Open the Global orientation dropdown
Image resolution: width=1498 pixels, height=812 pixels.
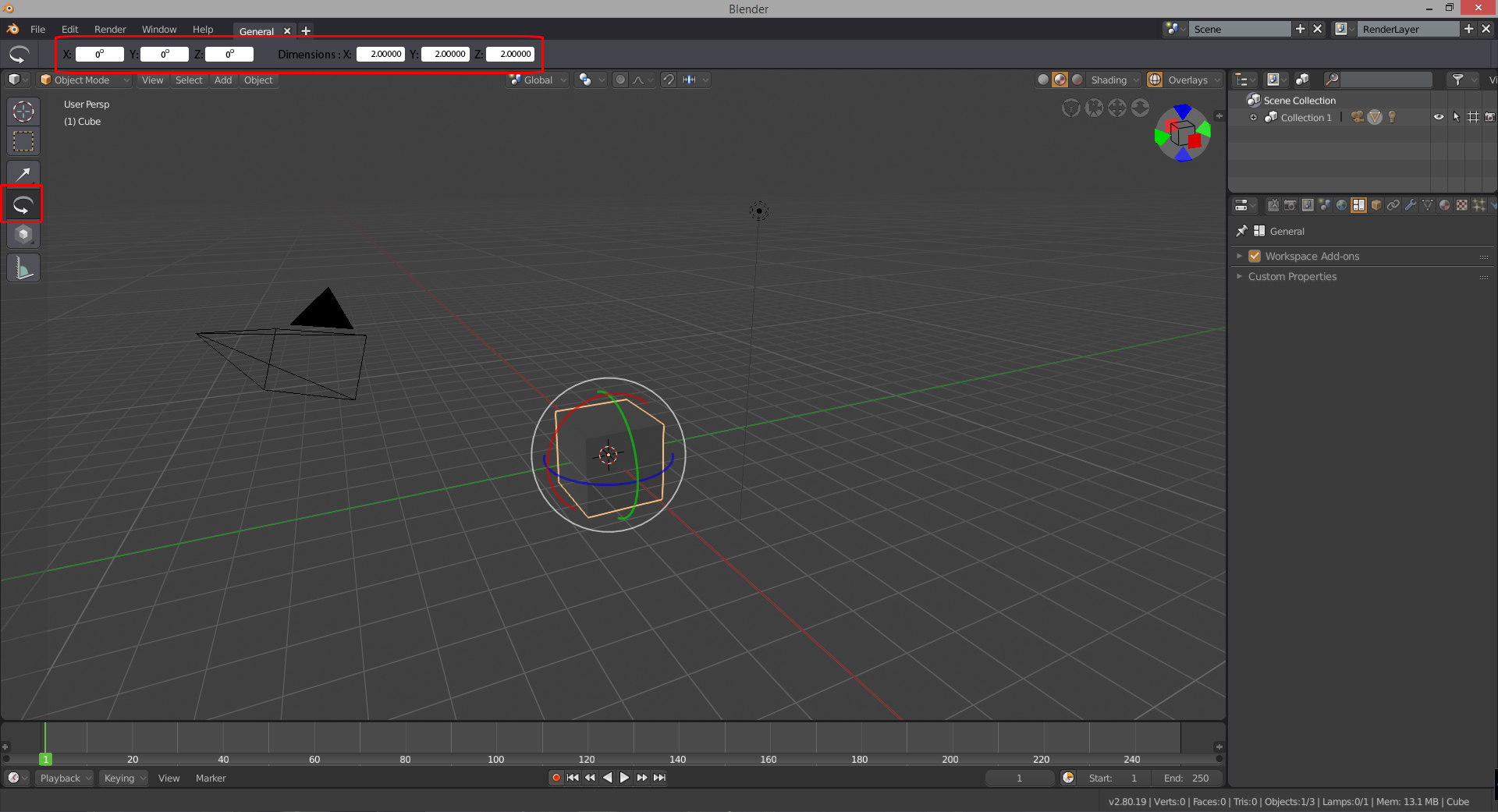538,80
